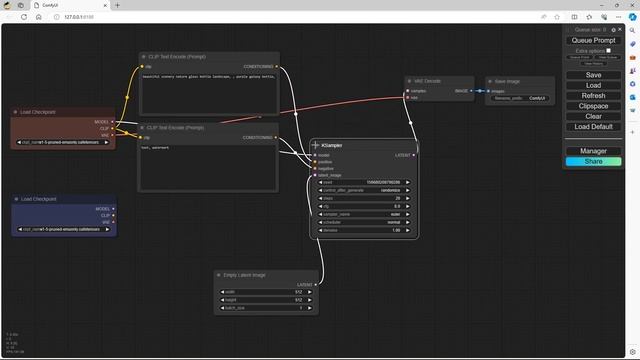Viewport: 640px width, 360px height.
Task: Reload the browser page
Action: [x=24, y=17]
